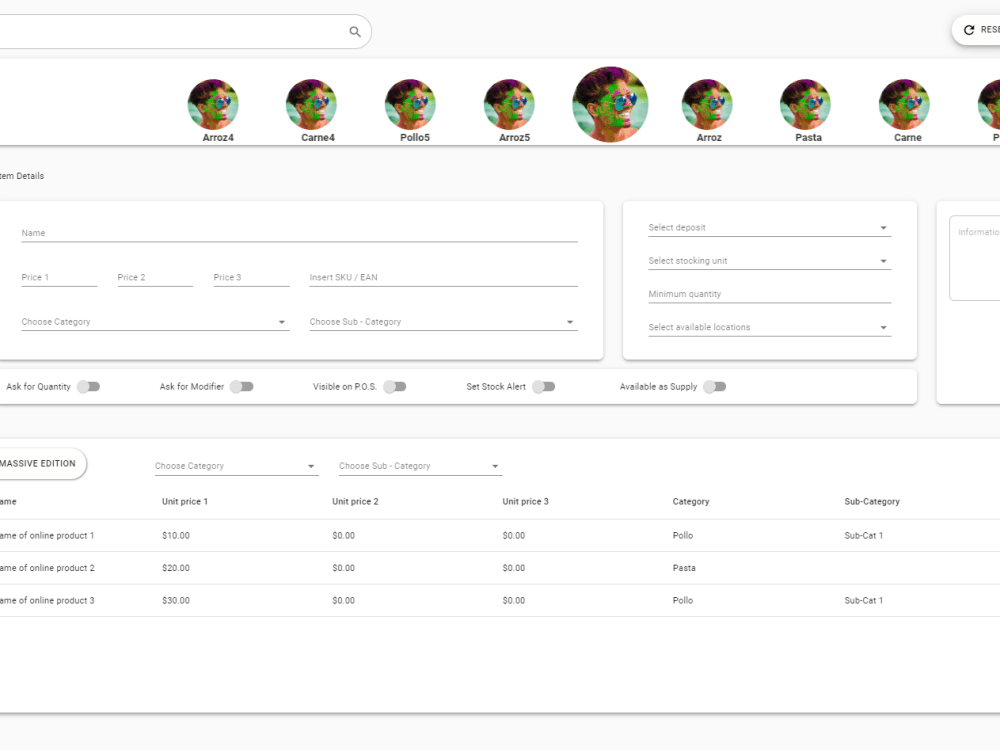
Task: Open Choose Category dropdown in item details
Action: point(155,322)
